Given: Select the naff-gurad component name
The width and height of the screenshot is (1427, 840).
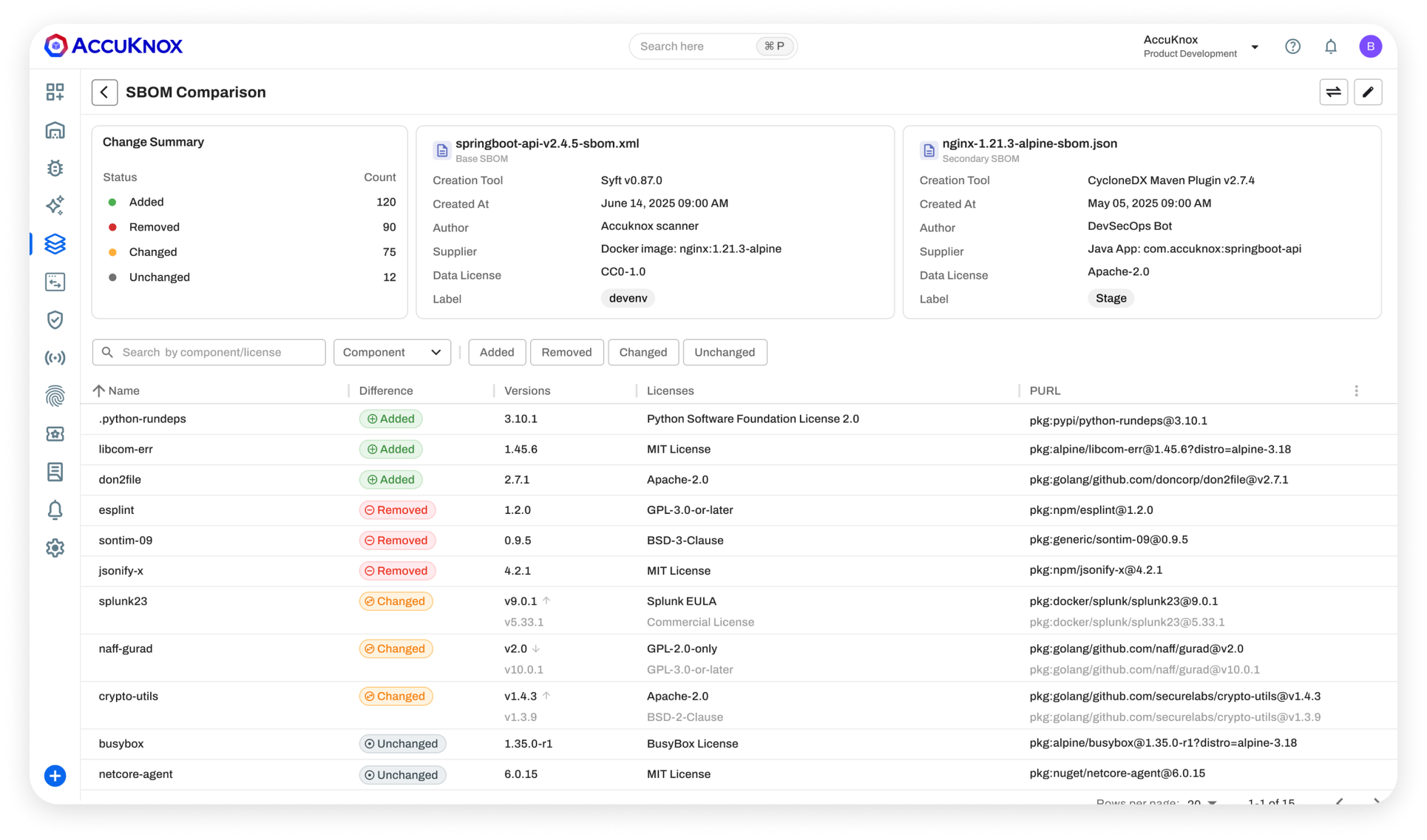Looking at the screenshot, I should point(126,648).
